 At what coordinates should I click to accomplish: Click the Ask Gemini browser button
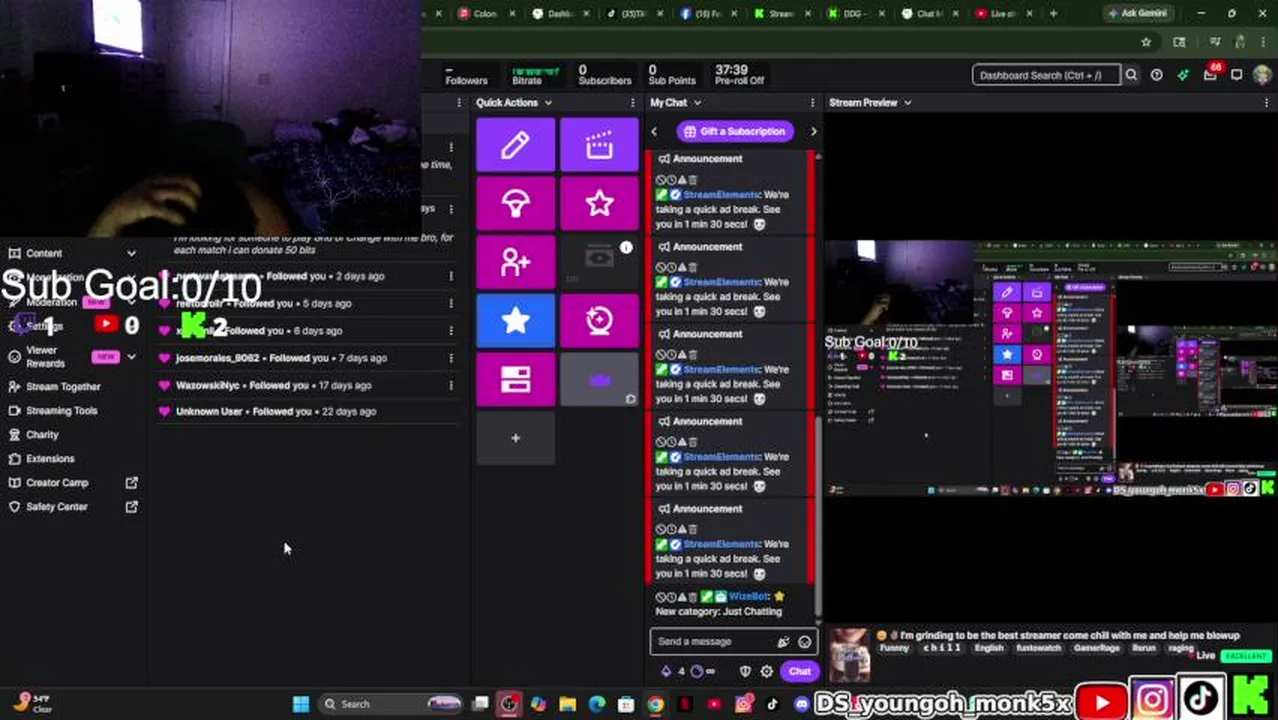pyautogui.click(x=1137, y=13)
